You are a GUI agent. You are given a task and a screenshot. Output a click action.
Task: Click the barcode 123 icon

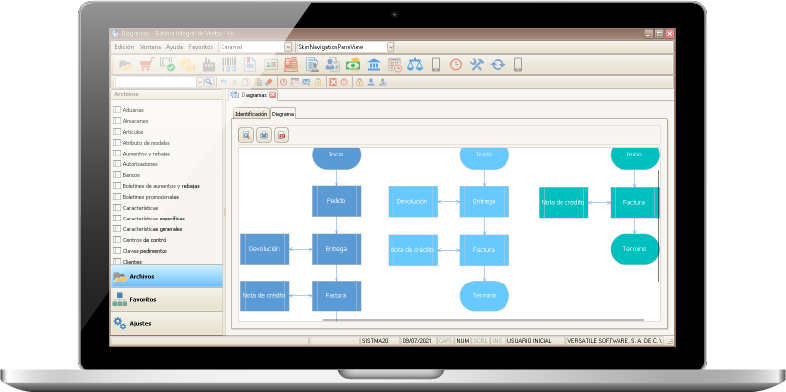[229, 65]
